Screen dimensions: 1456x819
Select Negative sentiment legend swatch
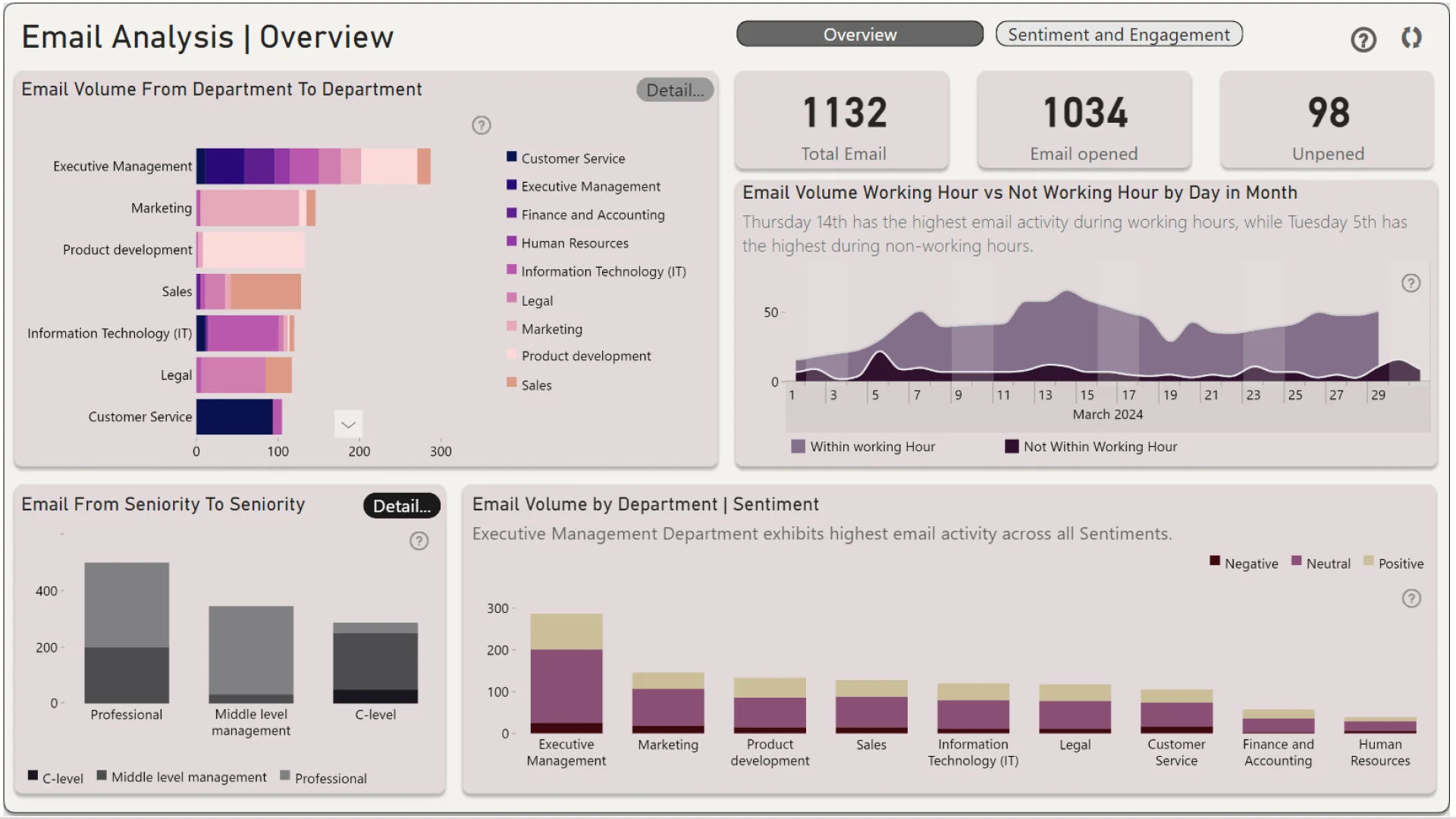(1215, 561)
